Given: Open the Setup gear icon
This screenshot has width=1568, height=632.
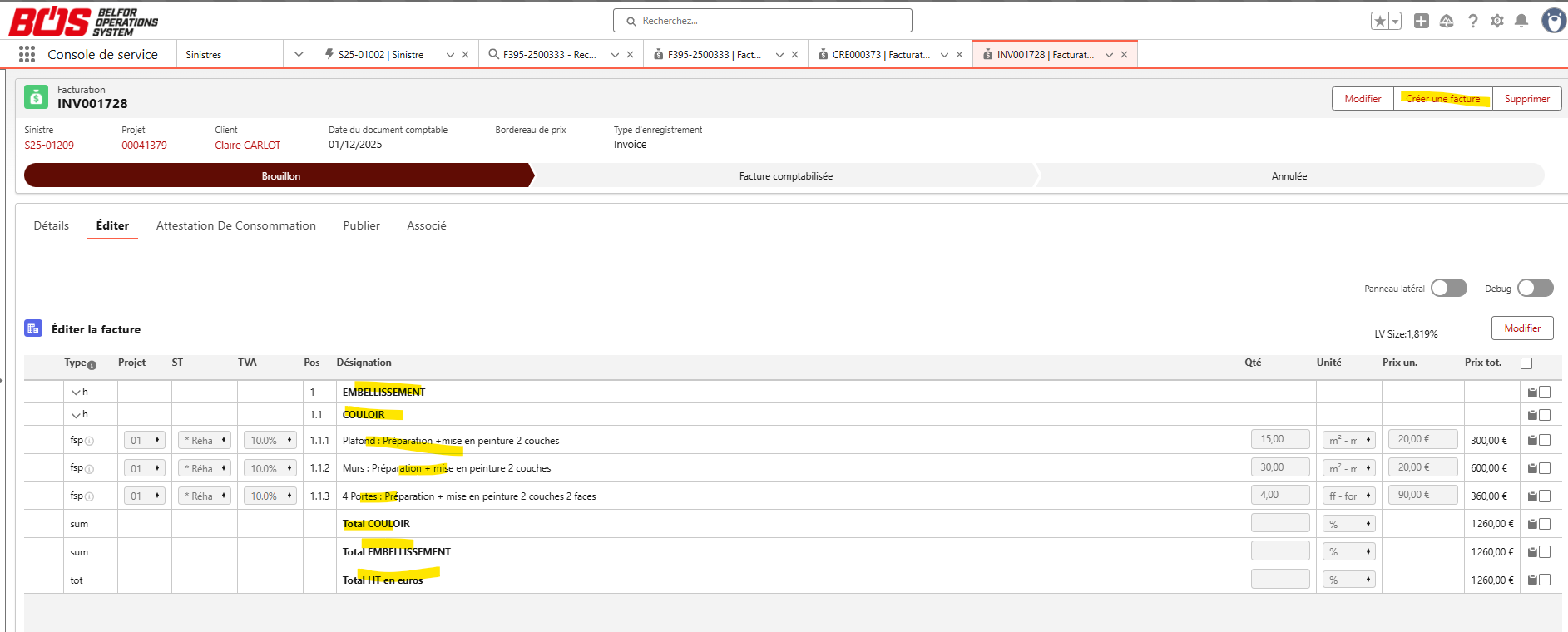Looking at the screenshot, I should (1497, 21).
